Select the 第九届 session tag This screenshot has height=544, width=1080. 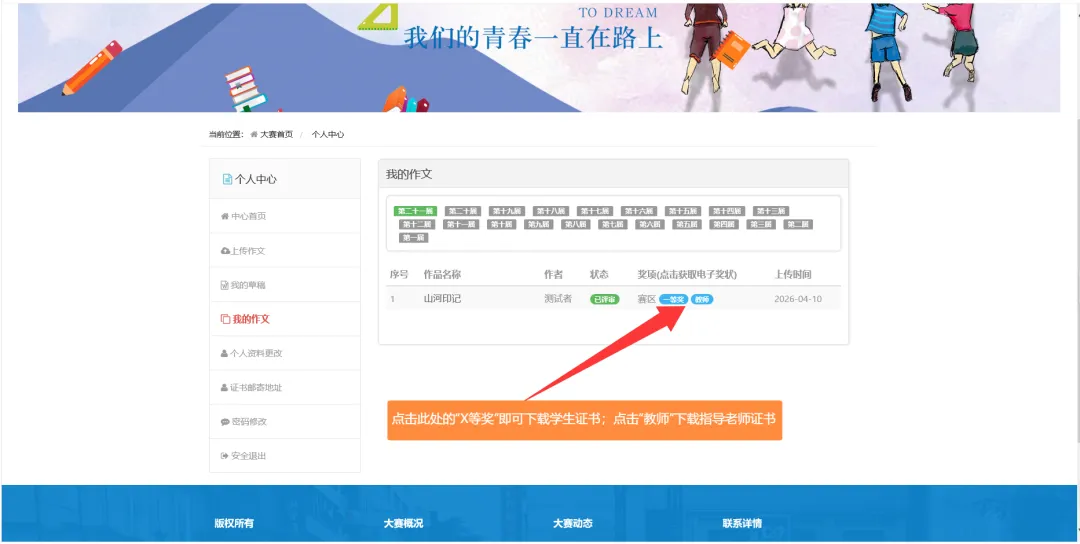click(539, 224)
